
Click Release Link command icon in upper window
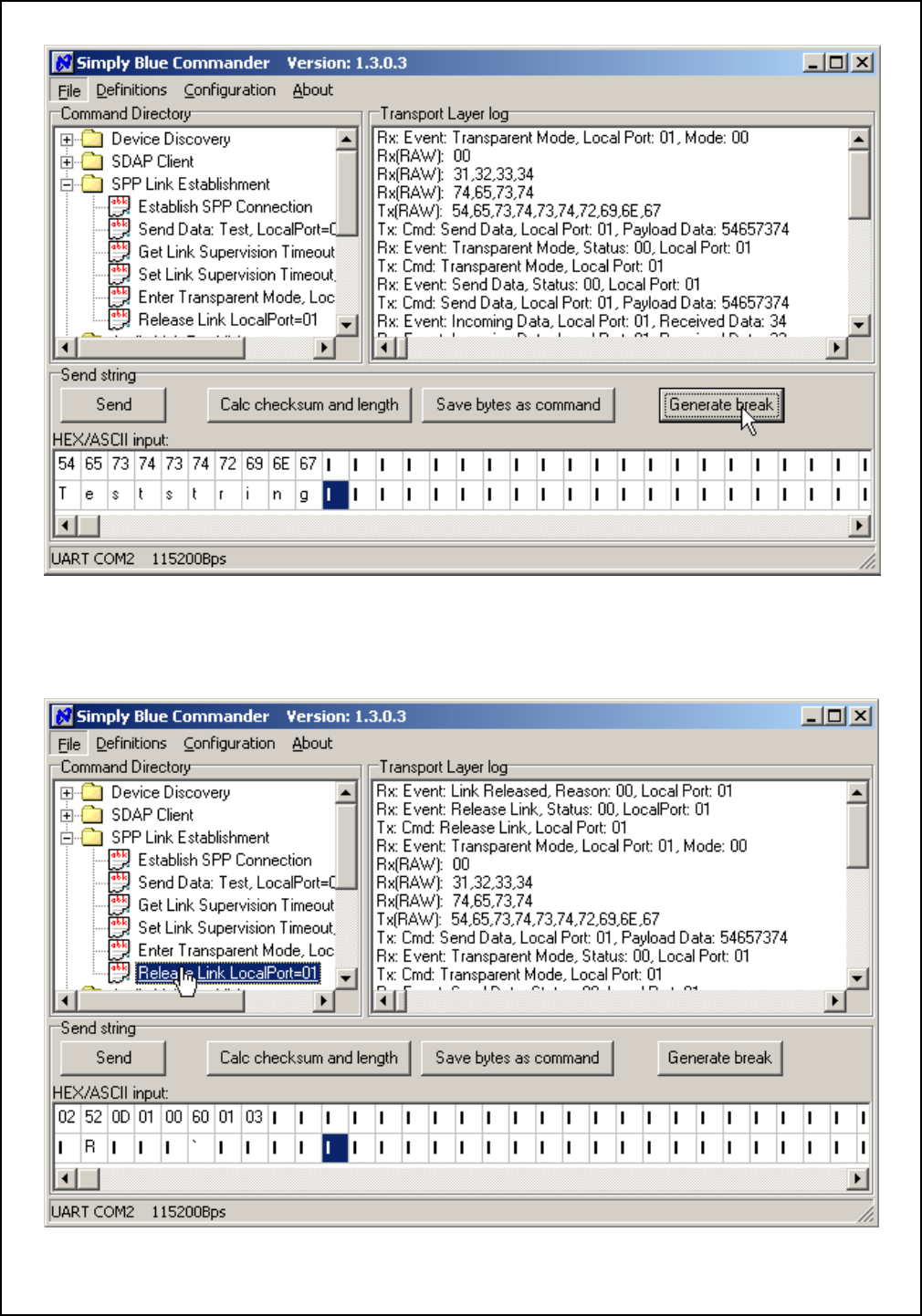[119, 319]
